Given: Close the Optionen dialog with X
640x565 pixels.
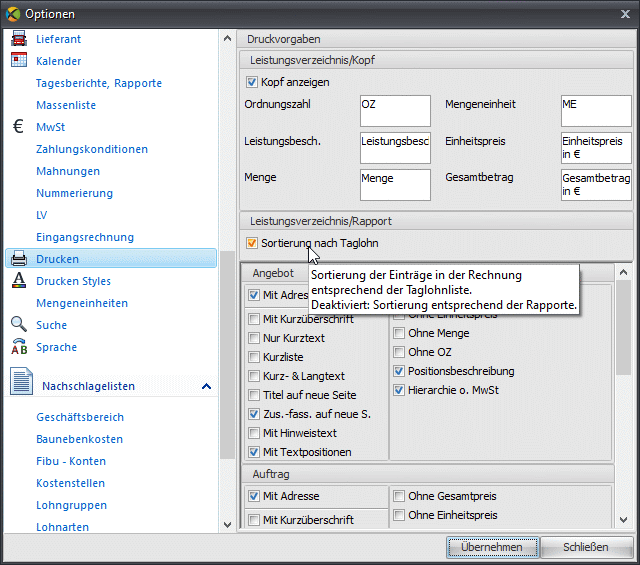Looking at the screenshot, I should (x=625, y=14).
